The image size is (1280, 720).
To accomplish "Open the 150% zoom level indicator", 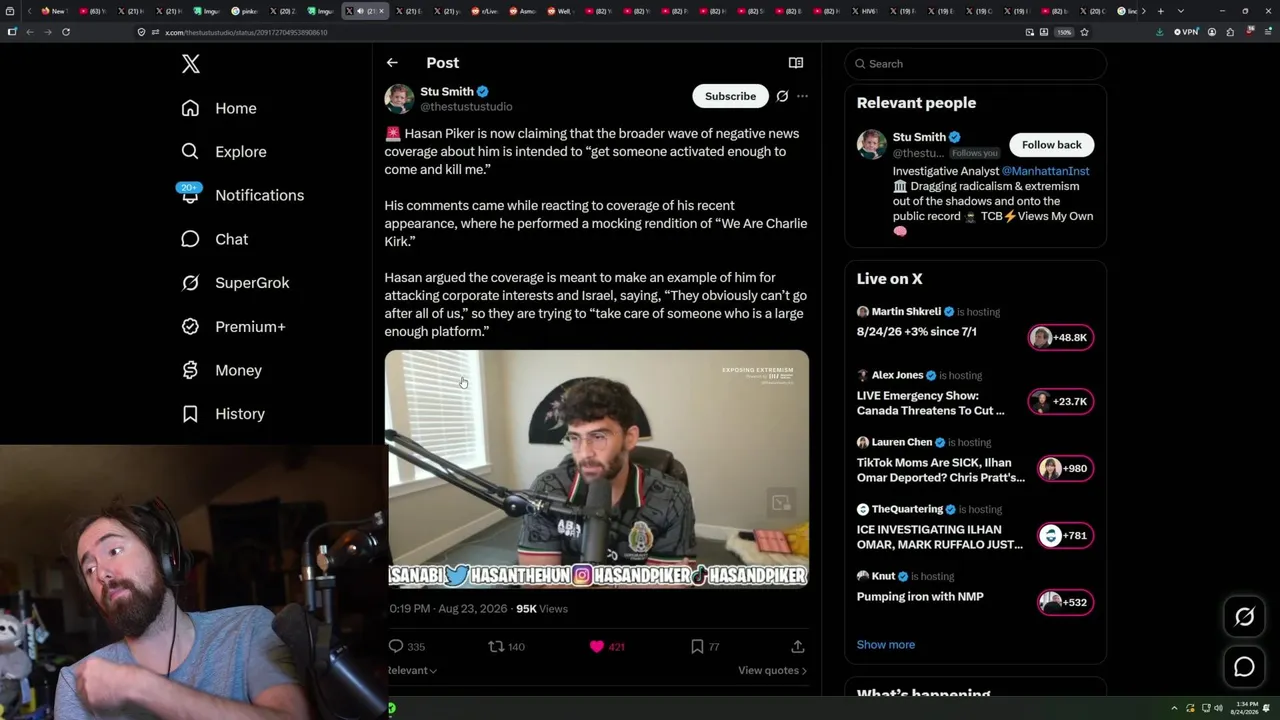I will pyautogui.click(x=1064, y=32).
